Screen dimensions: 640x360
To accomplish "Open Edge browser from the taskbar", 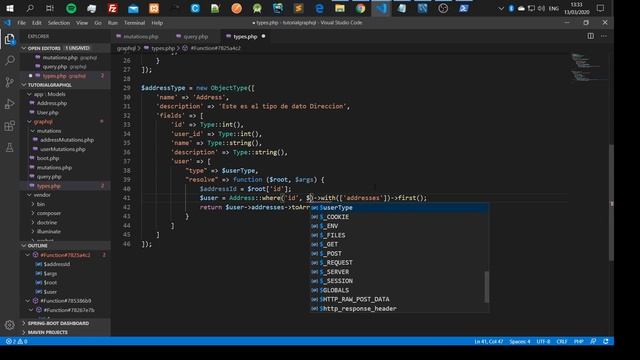I will 319,8.
